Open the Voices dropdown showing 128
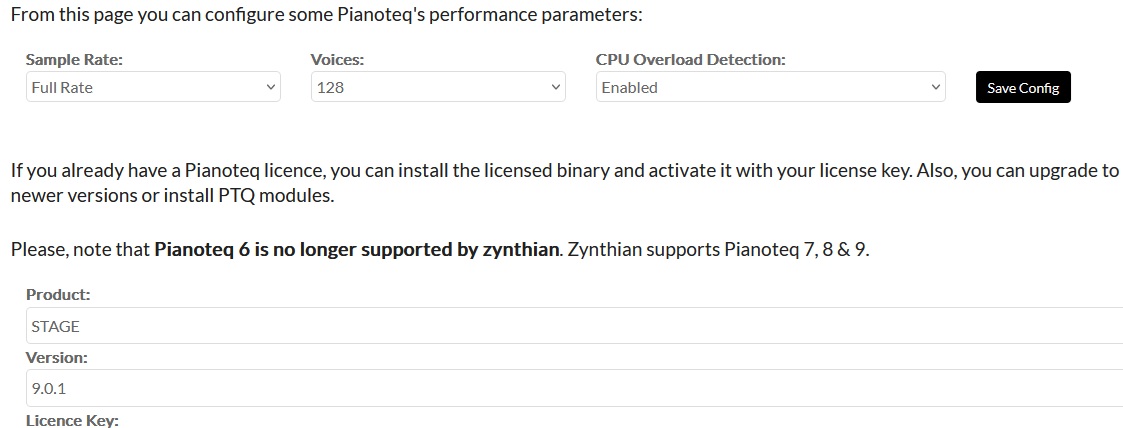The image size is (1123, 428). tap(436, 88)
